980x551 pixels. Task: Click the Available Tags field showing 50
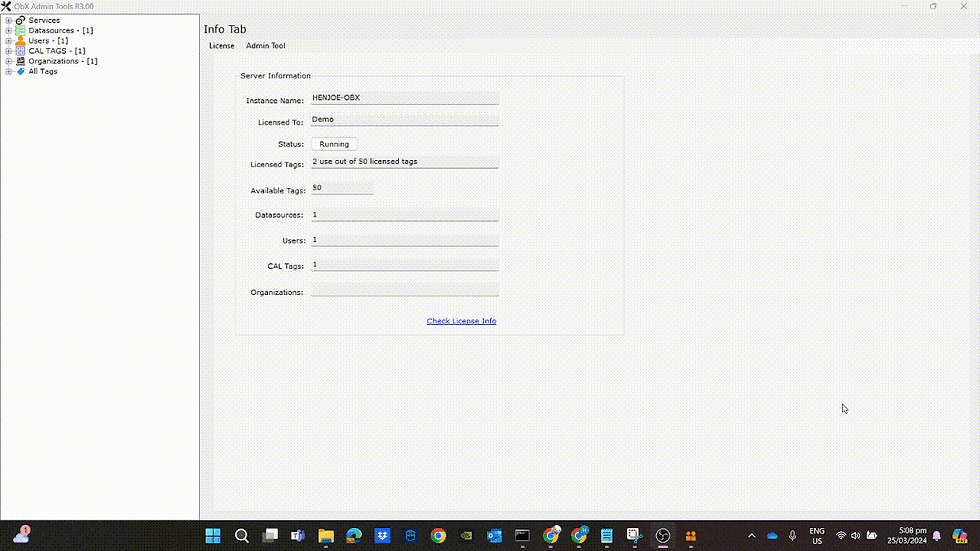click(342, 188)
